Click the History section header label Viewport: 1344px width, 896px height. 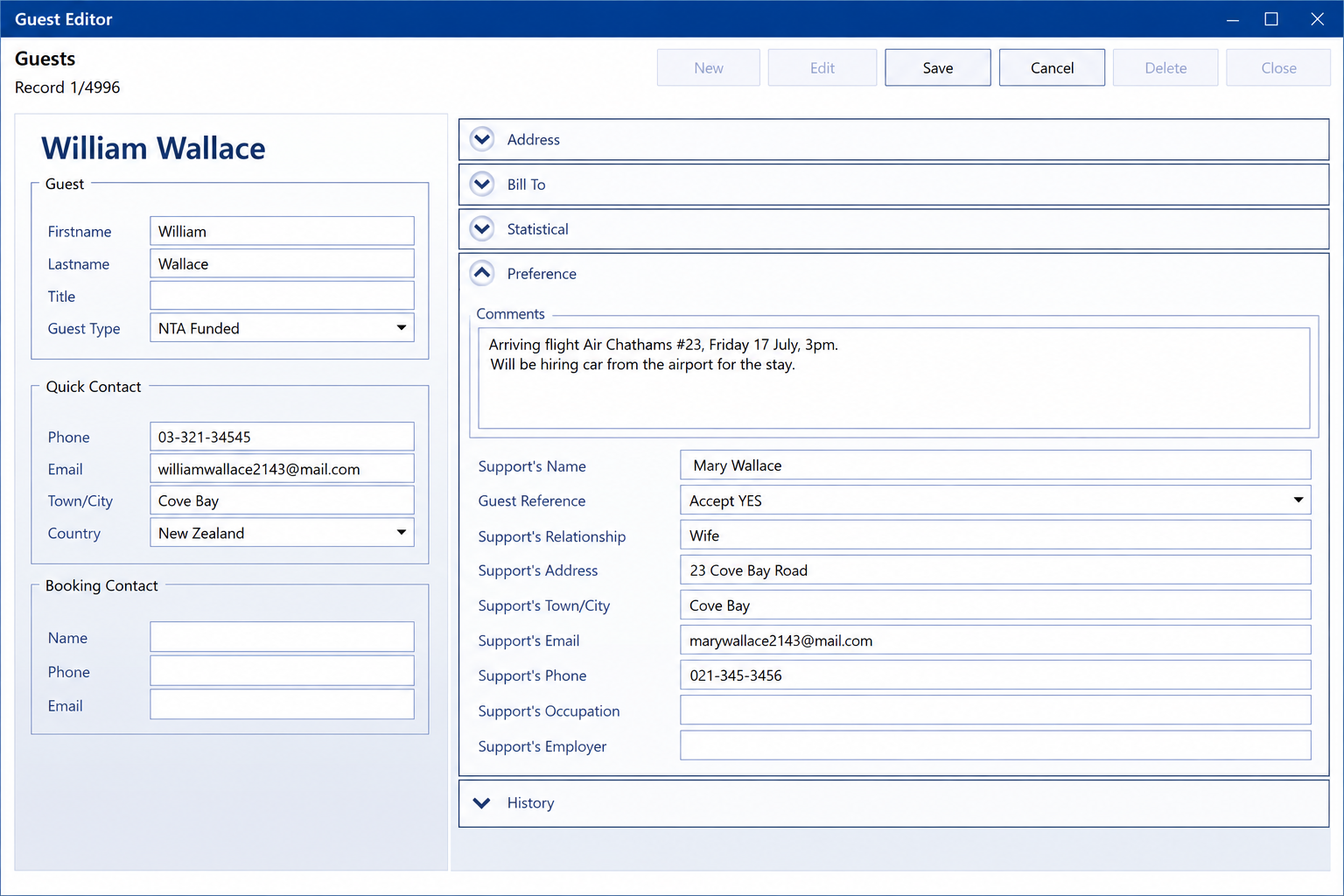pos(530,802)
